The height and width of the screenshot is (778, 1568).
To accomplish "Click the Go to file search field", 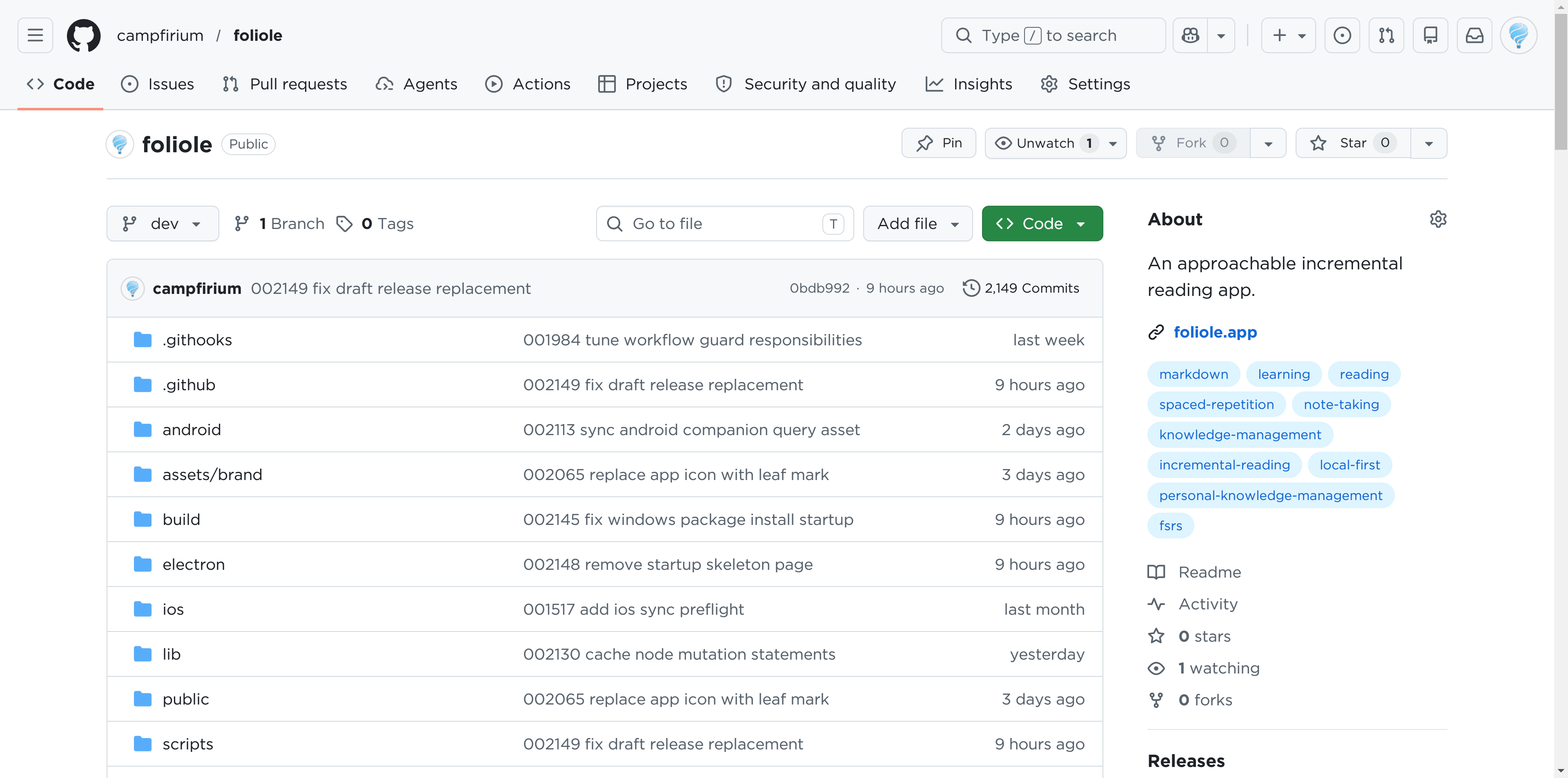I will [x=724, y=223].
